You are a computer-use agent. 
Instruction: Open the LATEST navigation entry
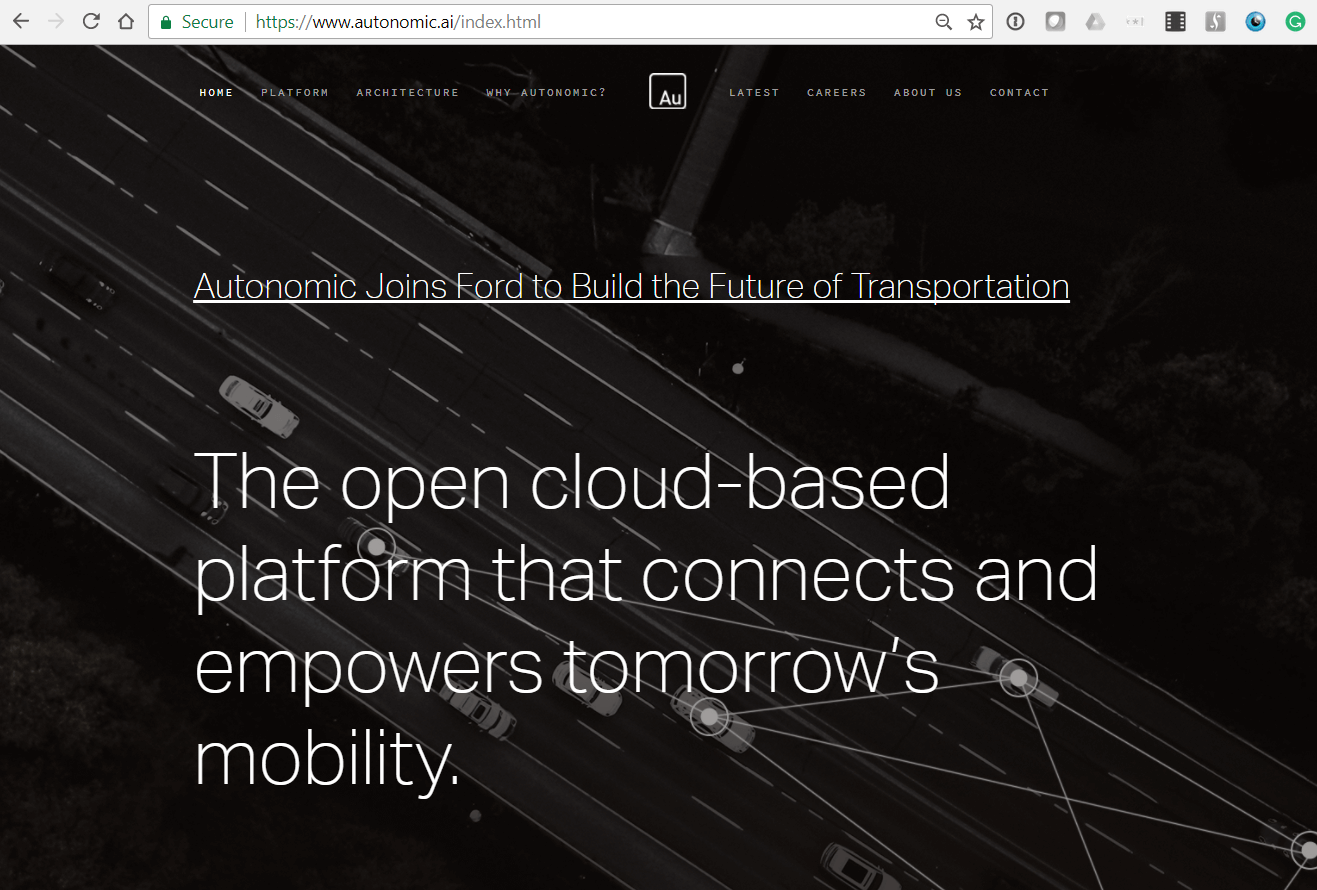[755, 92]
